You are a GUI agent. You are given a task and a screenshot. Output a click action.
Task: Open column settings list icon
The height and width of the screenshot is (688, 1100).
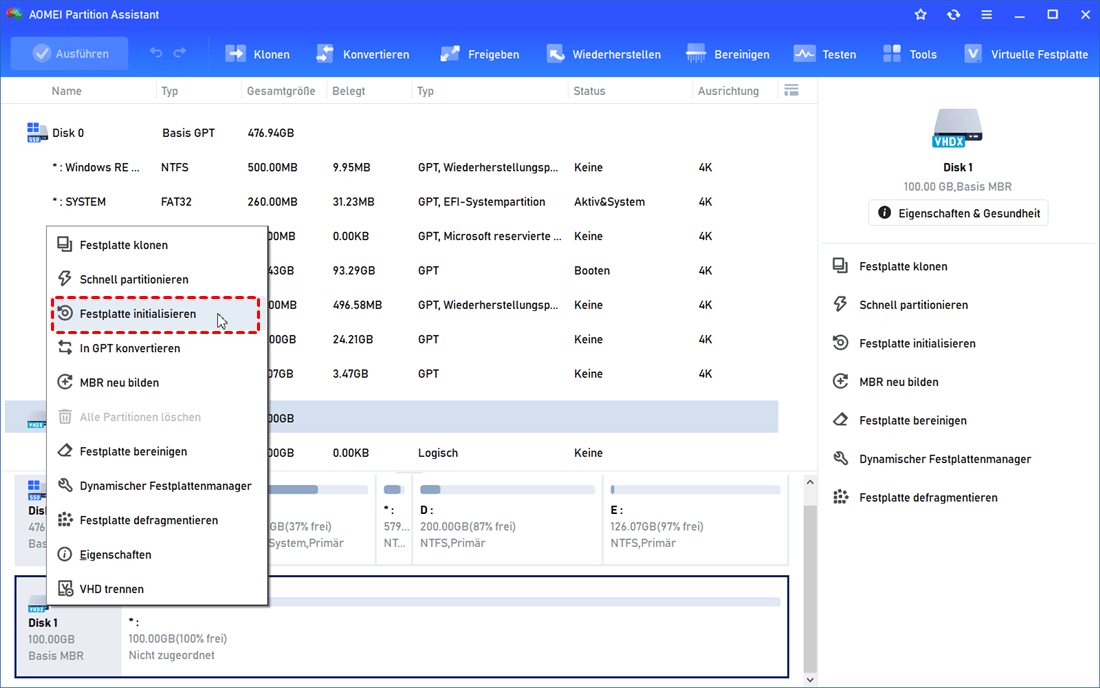[x=791, y=90]
